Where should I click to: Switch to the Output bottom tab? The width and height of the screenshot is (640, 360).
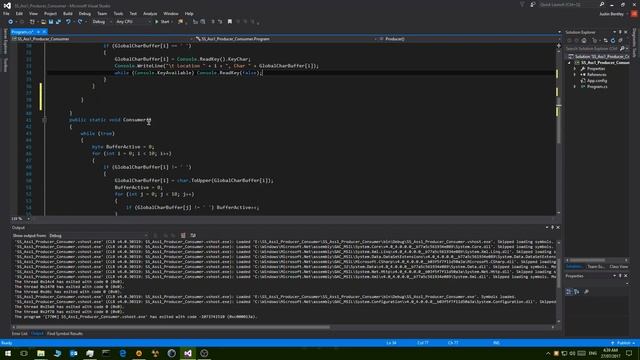[37, 333]
